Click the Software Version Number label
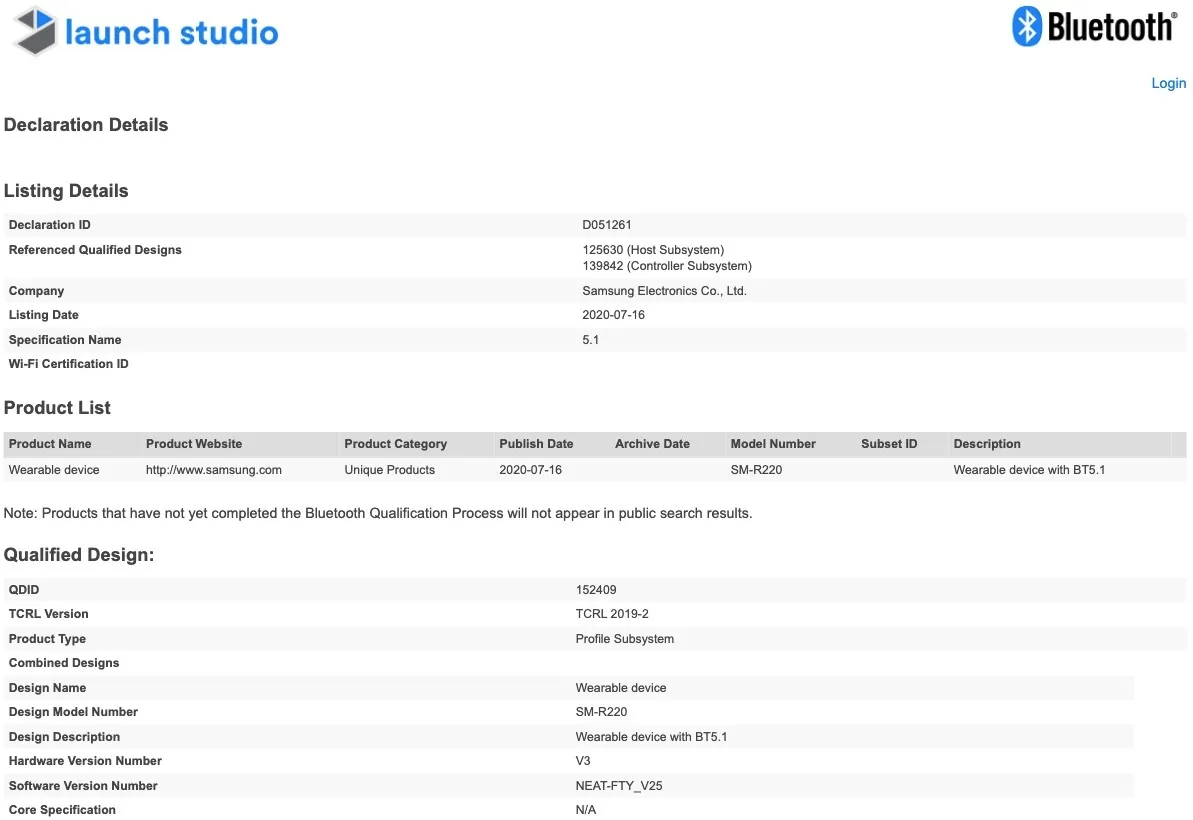The image size is (1193, 820). click(x=83, y=785)
